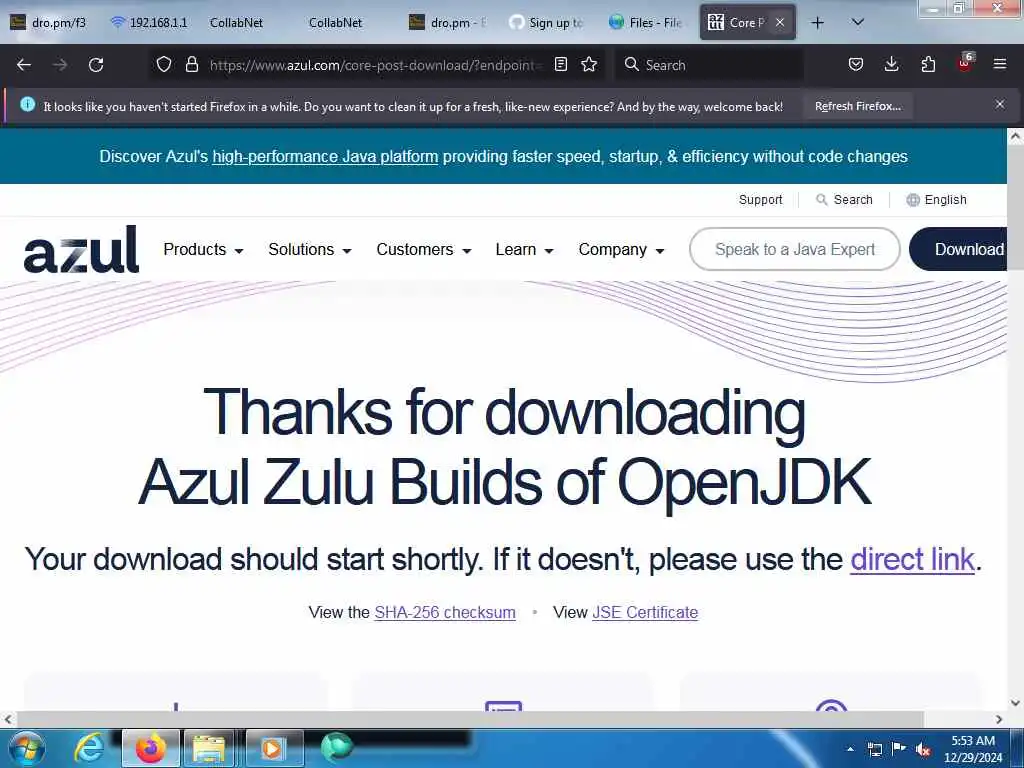1024x768 pixels.
Task: Open the taskbar clock showing 5:53 AM
Action: pos(973,749)
